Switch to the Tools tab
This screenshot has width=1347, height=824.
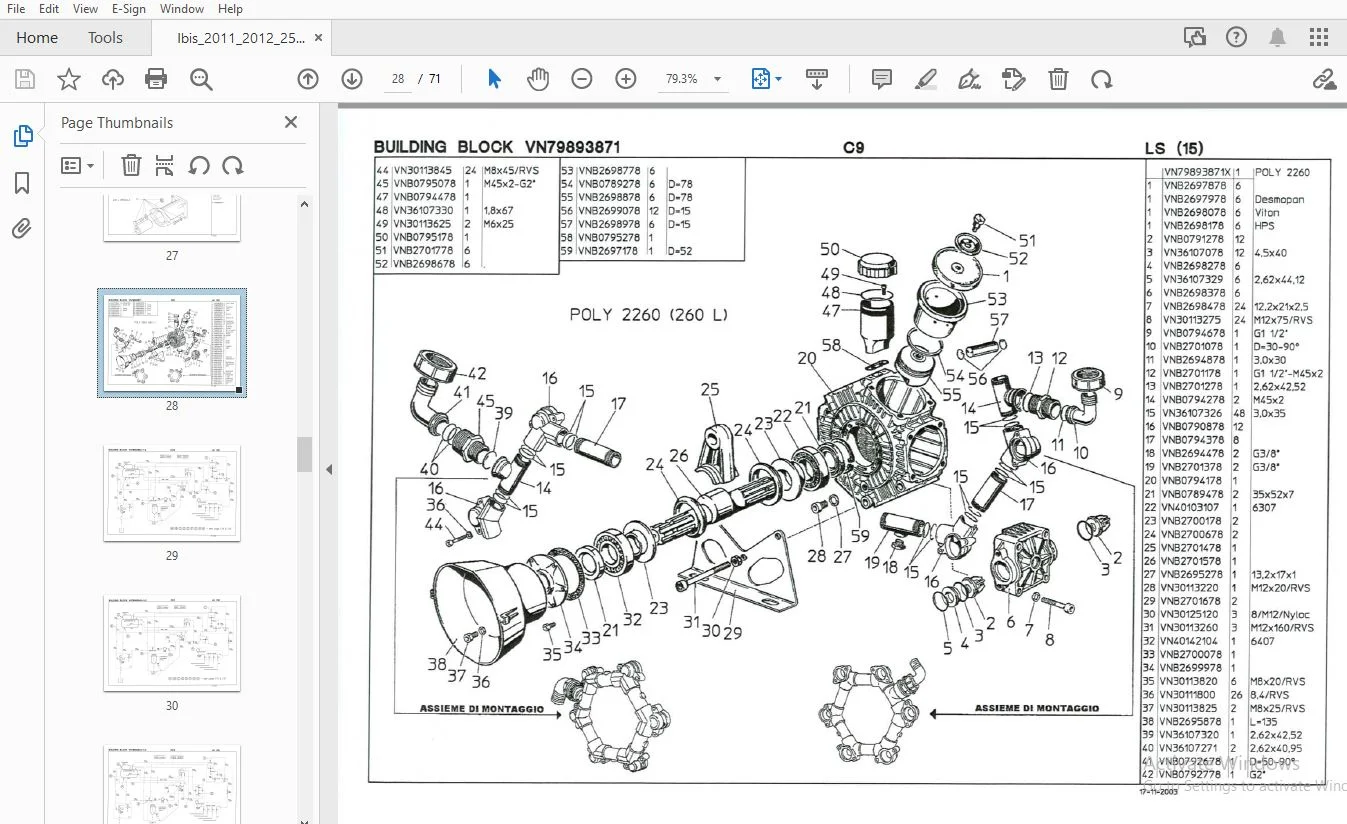pos(105,38)
